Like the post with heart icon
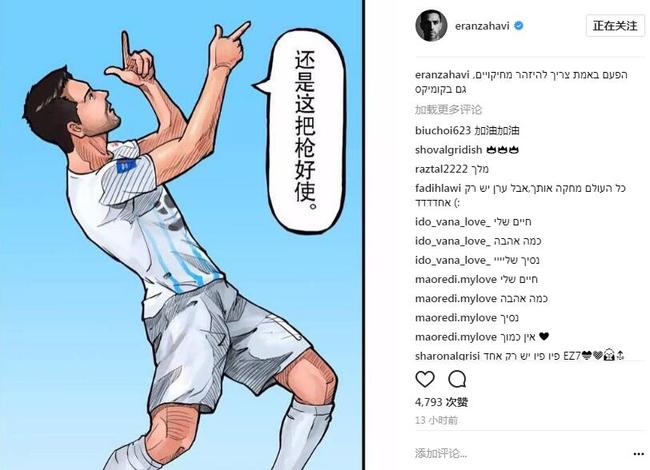 pyautogui.click(x=424, y=379)
